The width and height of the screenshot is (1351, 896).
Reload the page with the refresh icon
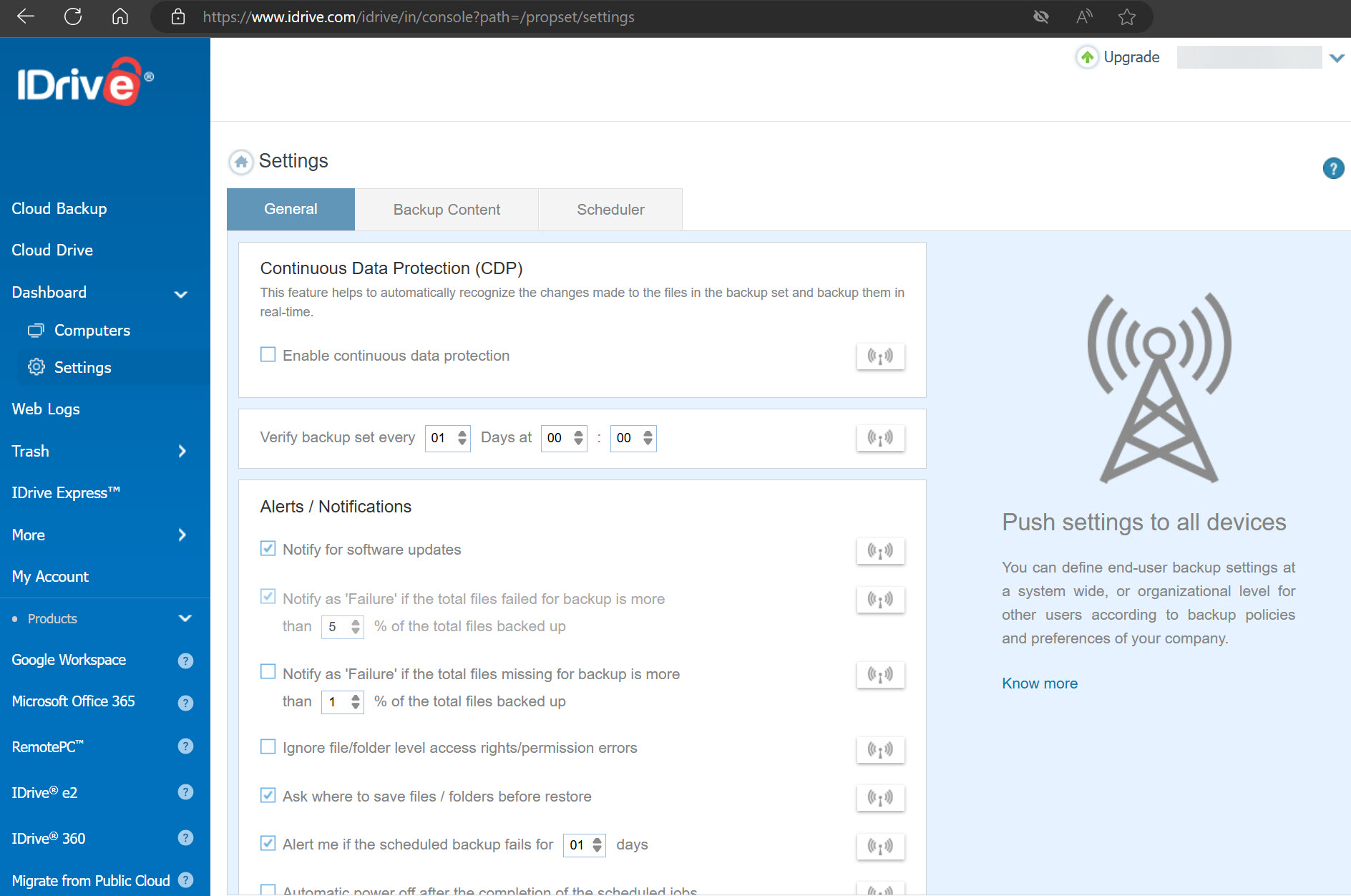click(73, 16)
